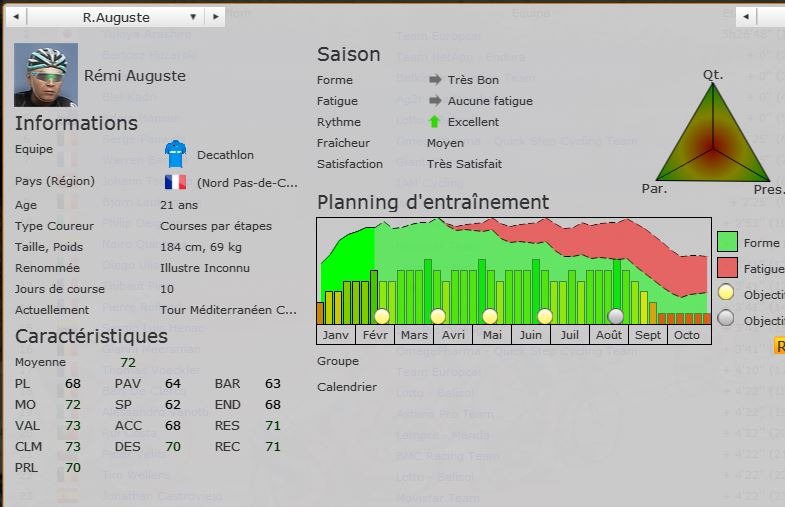Click the MO stat value 72
785x507 pixels.
[x=73, y=404]
